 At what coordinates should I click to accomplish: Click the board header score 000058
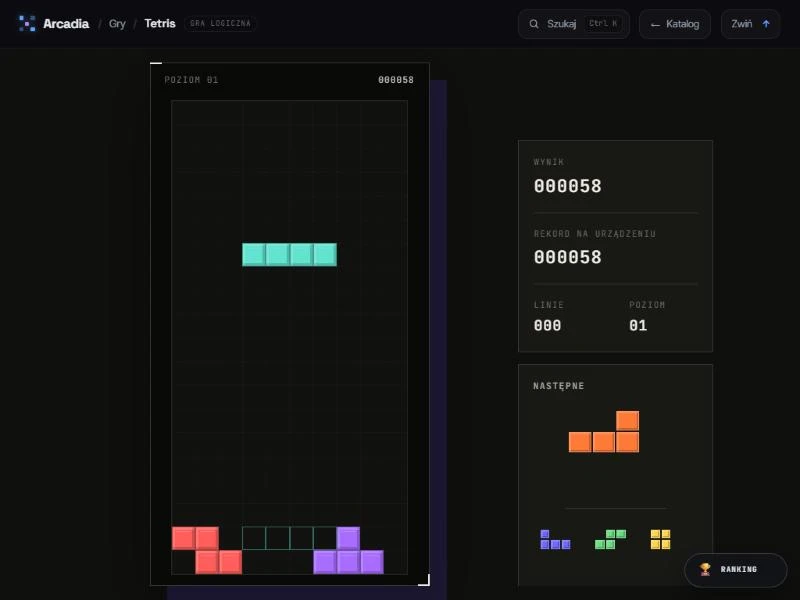tap(396, 80)
